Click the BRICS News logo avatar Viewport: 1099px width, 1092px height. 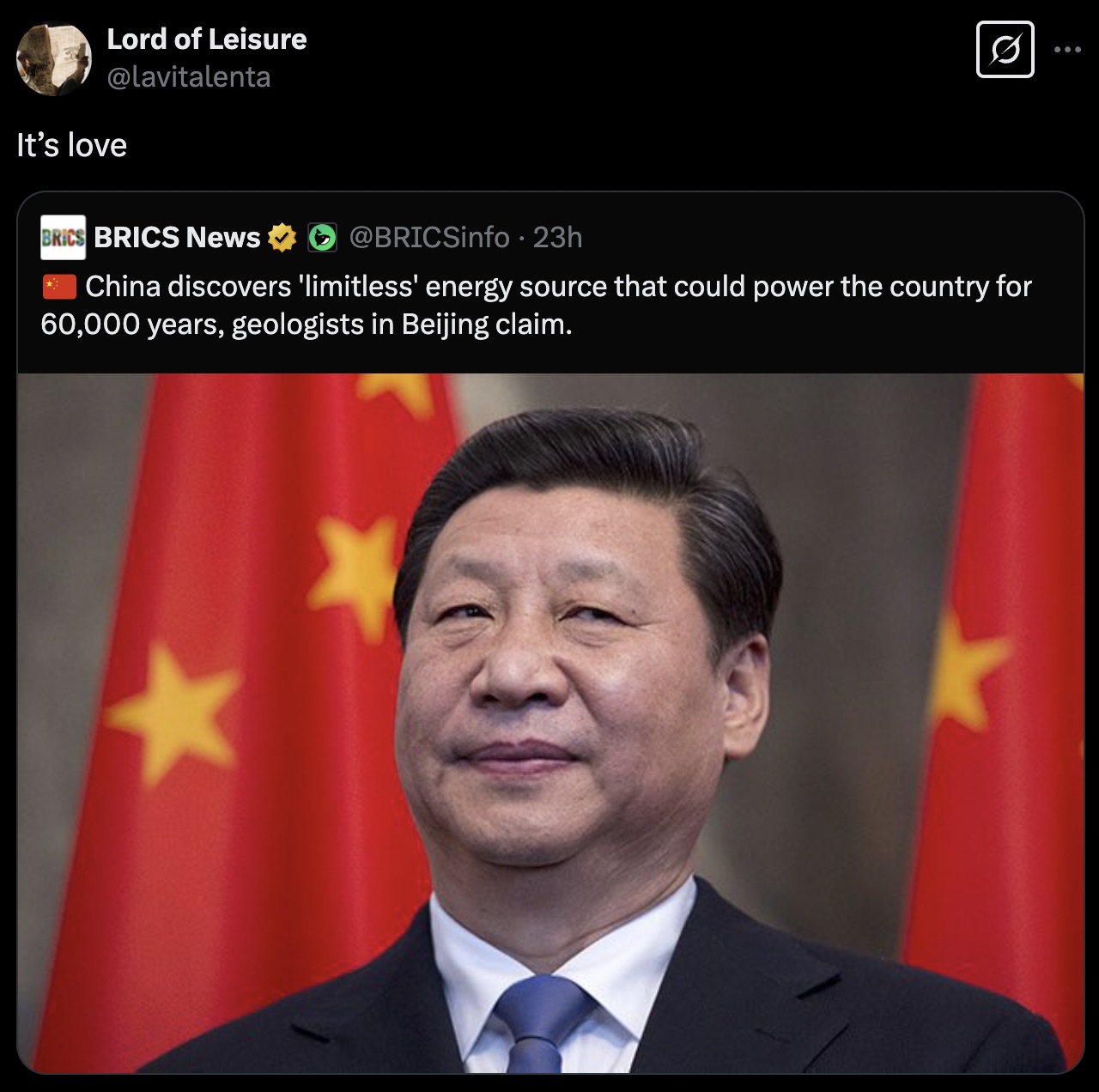tap(63, 237)
